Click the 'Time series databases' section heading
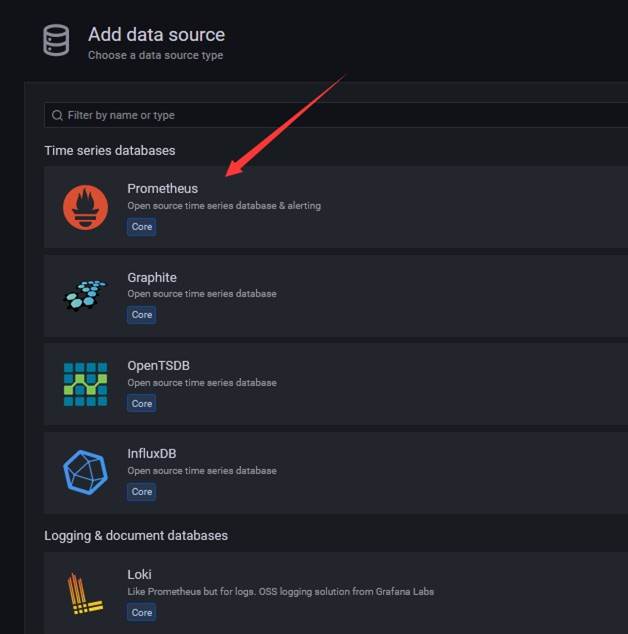 click(x=109, y=151)
